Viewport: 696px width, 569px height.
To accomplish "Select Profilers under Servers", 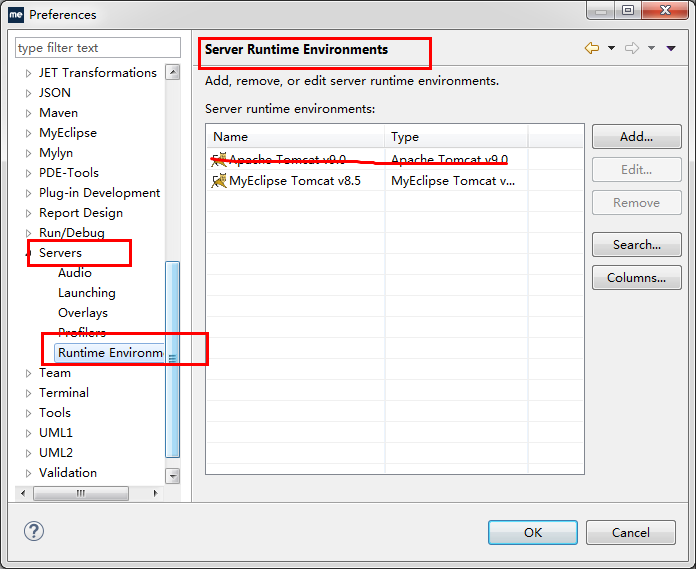I will click(x=82, y=332).
